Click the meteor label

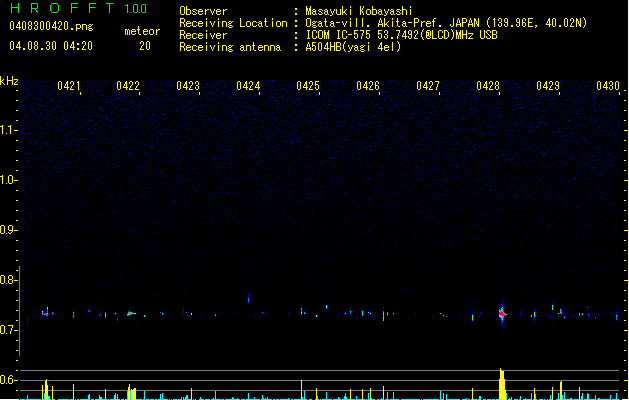(x=142, y=31)
